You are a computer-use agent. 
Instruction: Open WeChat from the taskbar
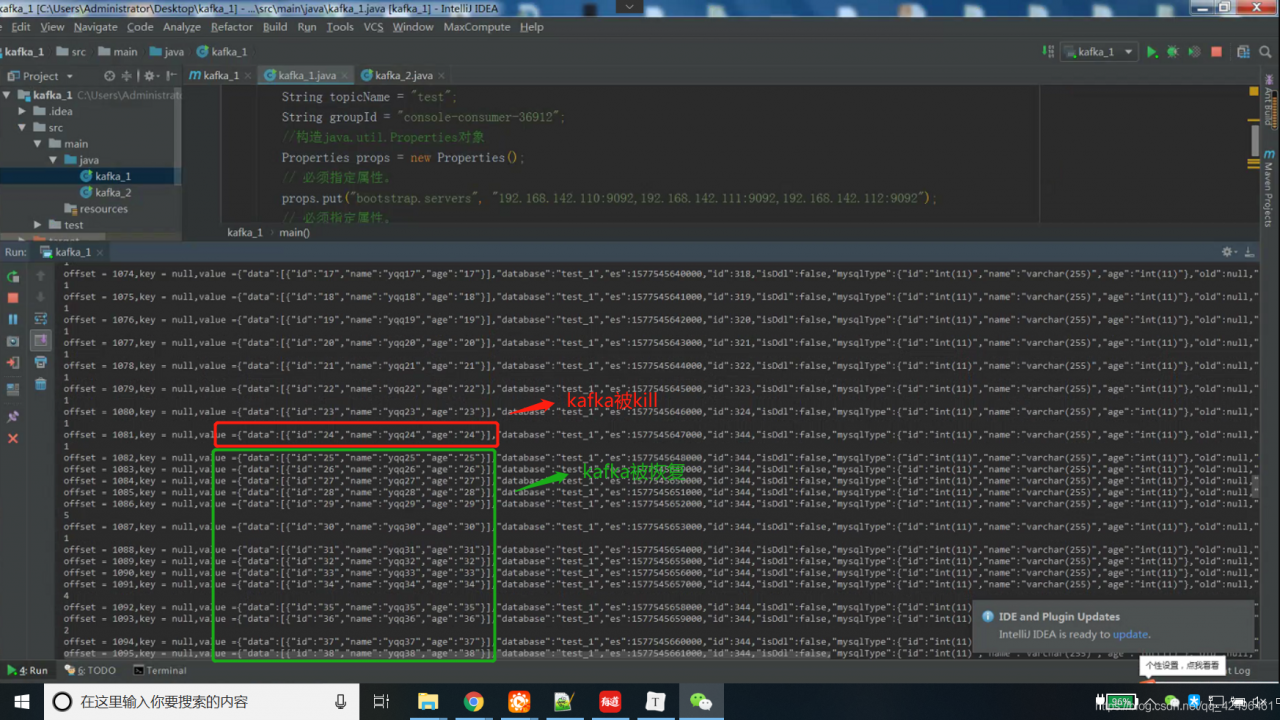coord(702,702)
